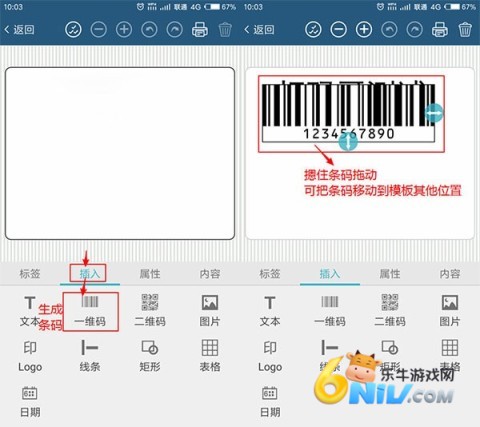Insert 文本 text element in left screen
The width and height of the screenshot is (480, 427).
point(30,311)
